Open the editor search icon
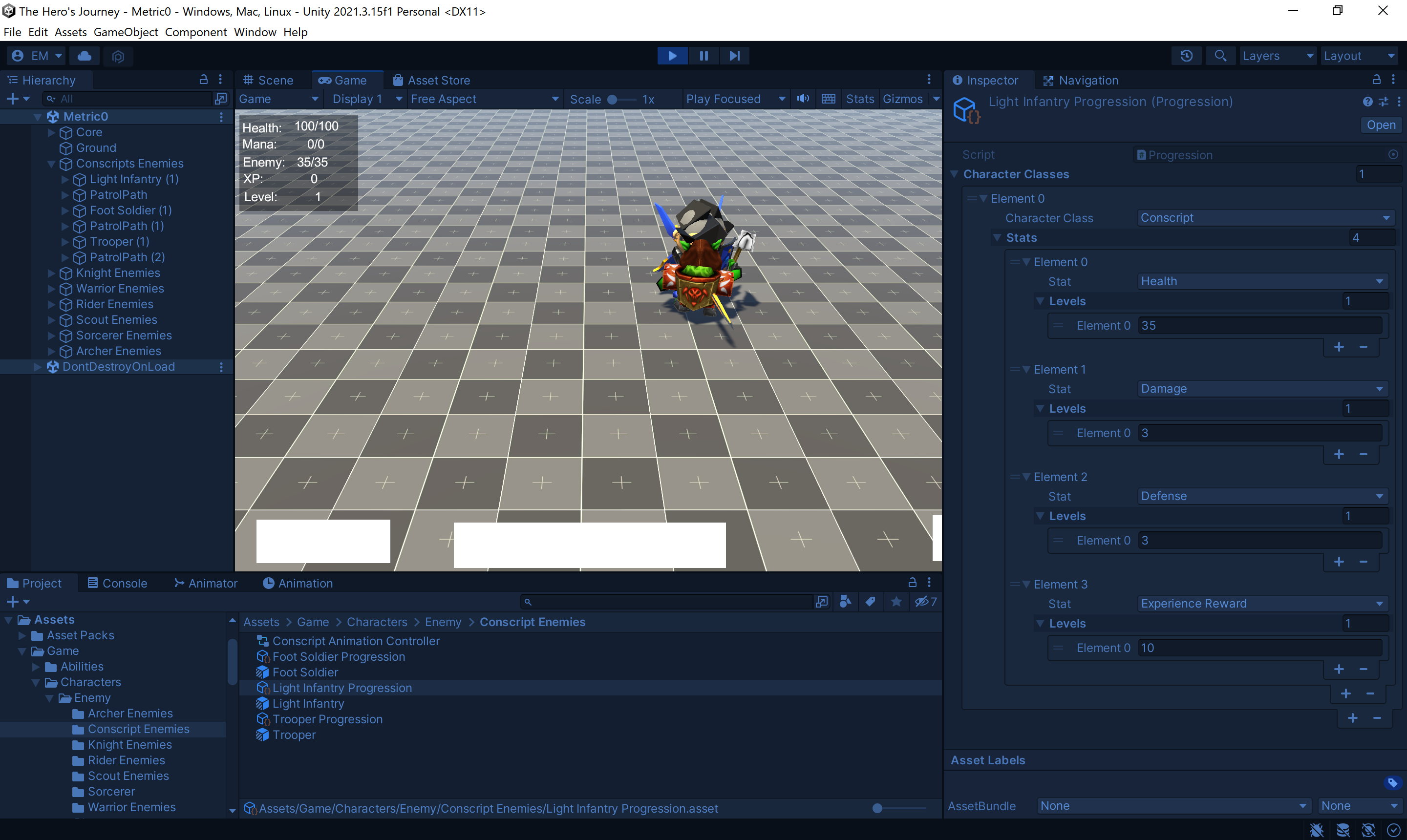 tap(1221, 56)
